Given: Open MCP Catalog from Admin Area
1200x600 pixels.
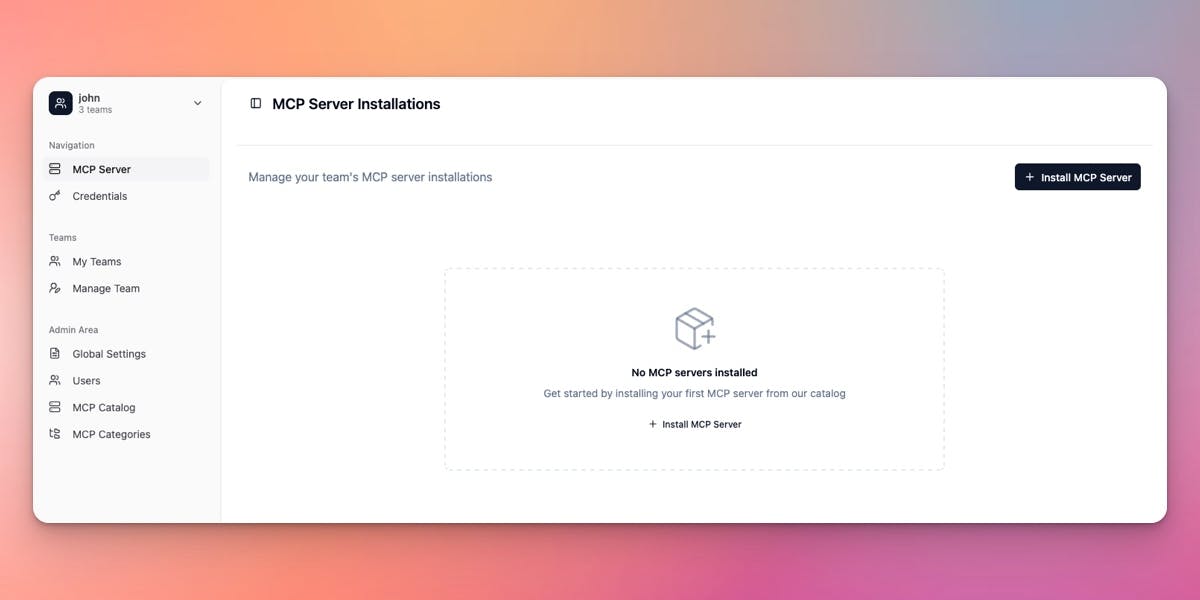Looking at the screenshot, I should pos(102,407).
